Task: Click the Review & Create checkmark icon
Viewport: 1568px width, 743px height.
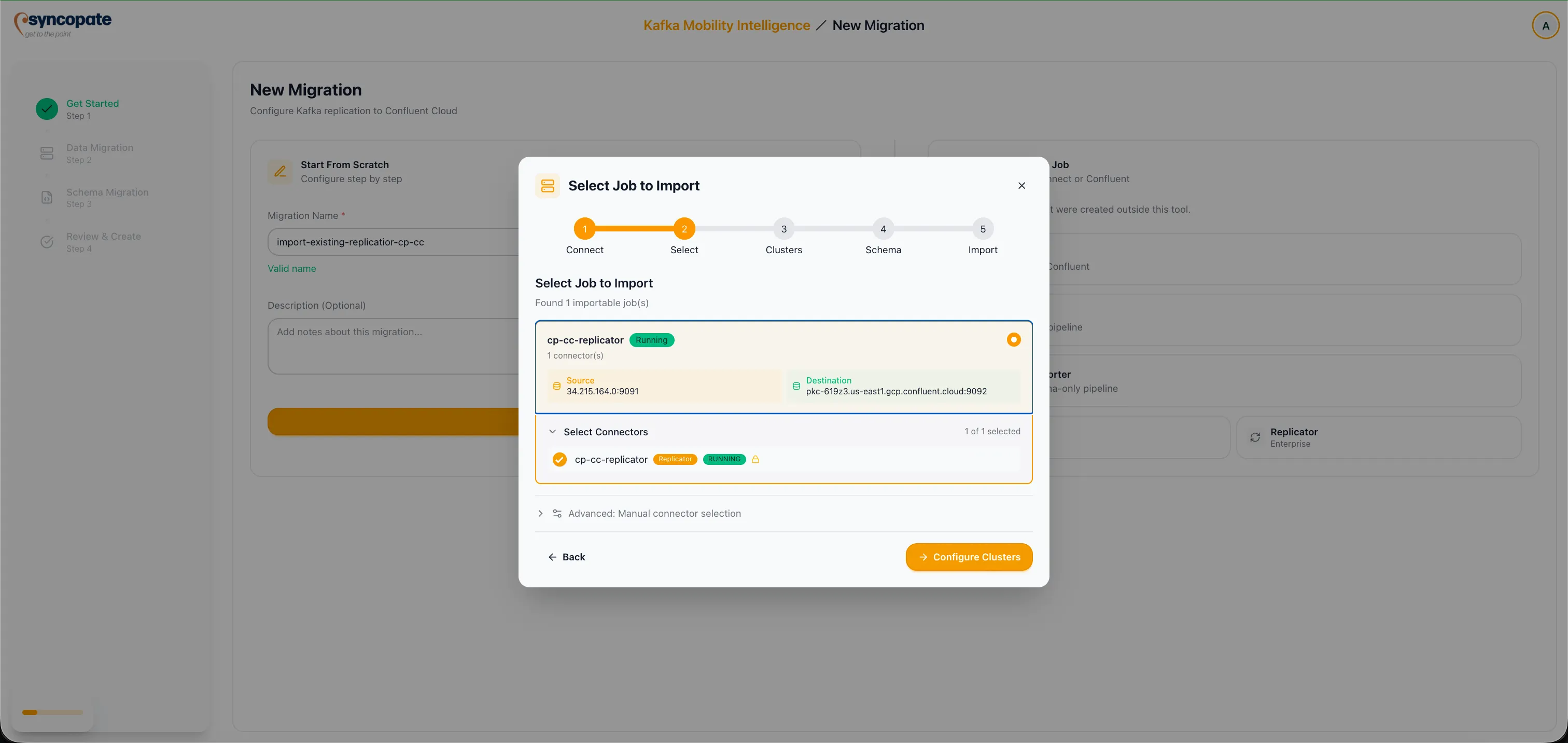Action: pos(47,242)
